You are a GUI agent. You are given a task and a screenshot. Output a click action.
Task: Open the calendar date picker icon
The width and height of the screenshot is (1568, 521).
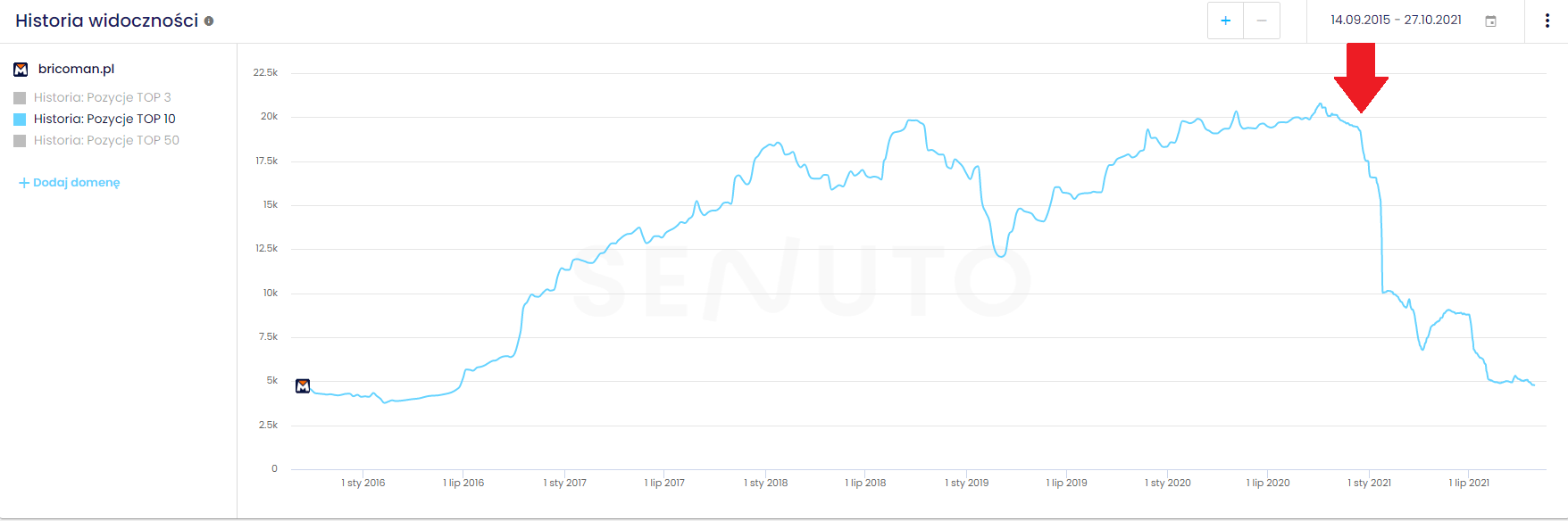point(1490,21)
